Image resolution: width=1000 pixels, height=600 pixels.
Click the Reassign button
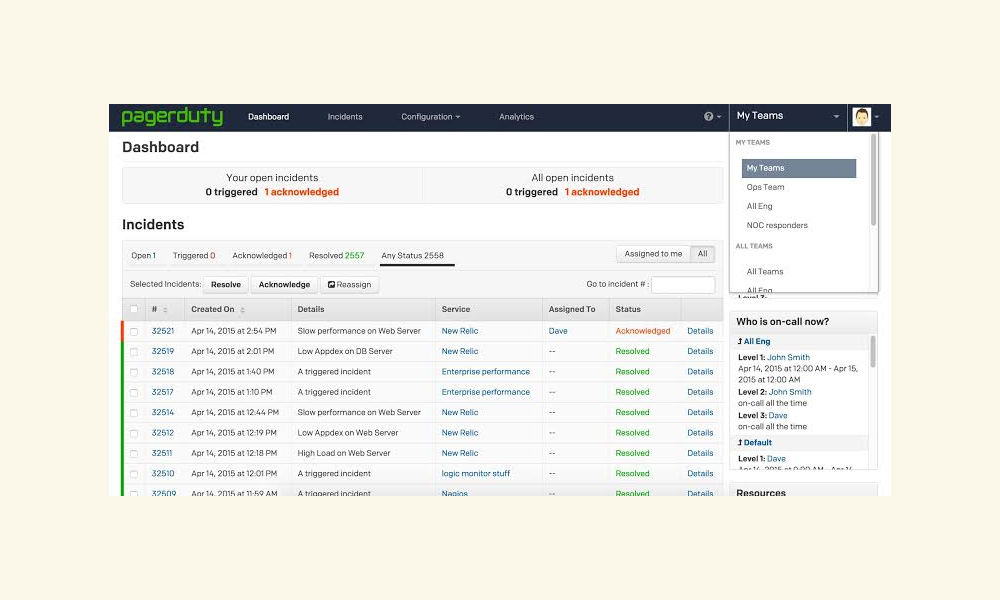[x=349, y=284]
